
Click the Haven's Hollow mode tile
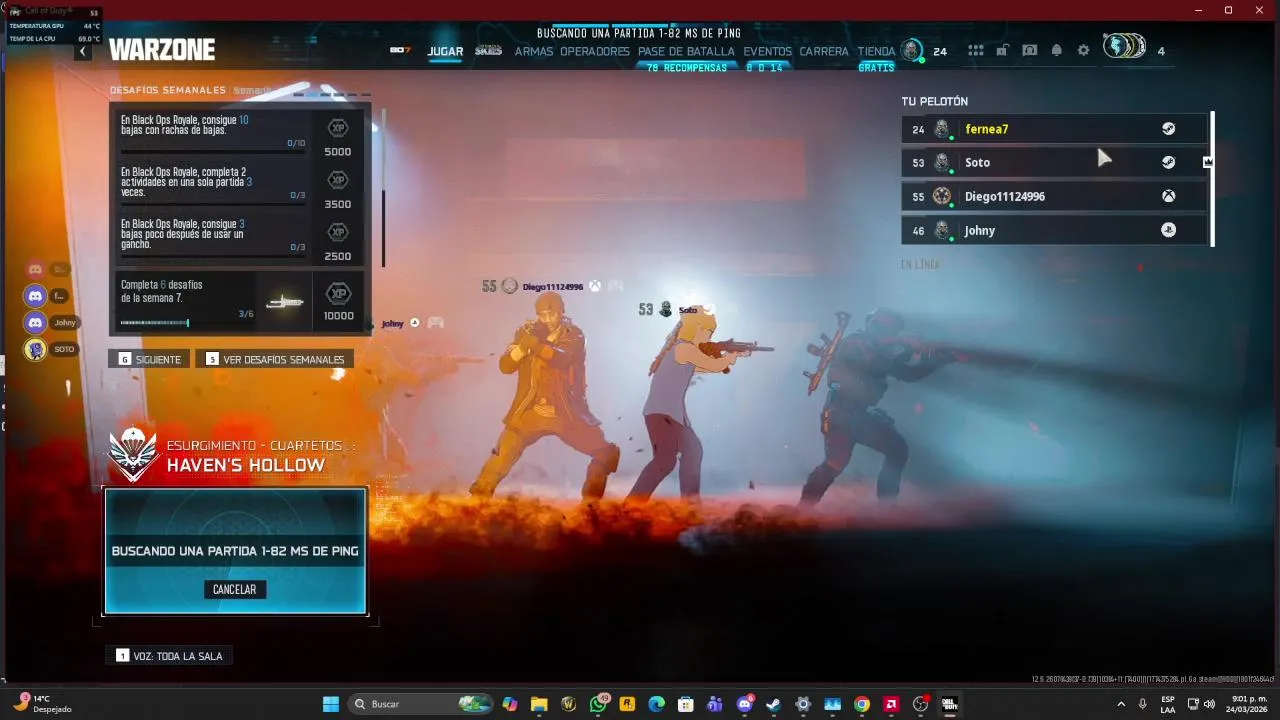235,551
